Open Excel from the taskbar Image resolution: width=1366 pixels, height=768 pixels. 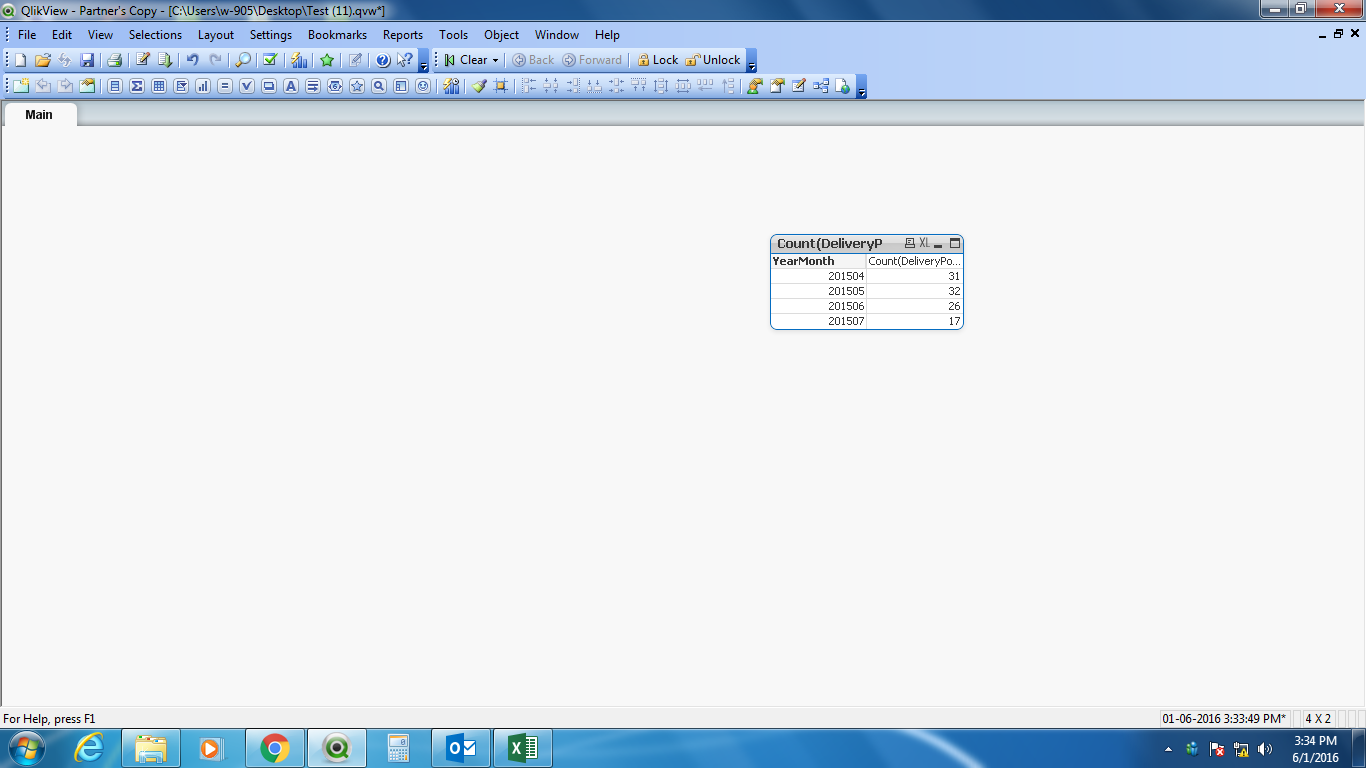[523, 748]
